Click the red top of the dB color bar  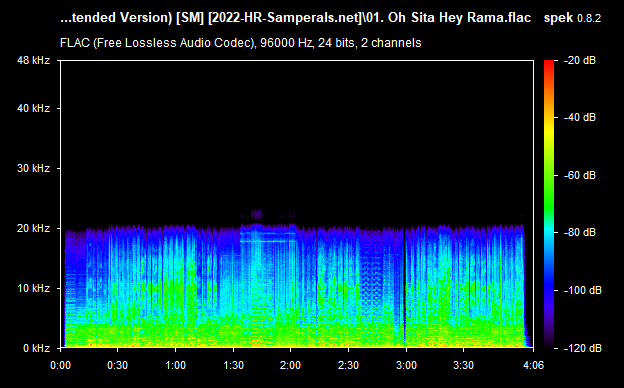tap(549, 64)
